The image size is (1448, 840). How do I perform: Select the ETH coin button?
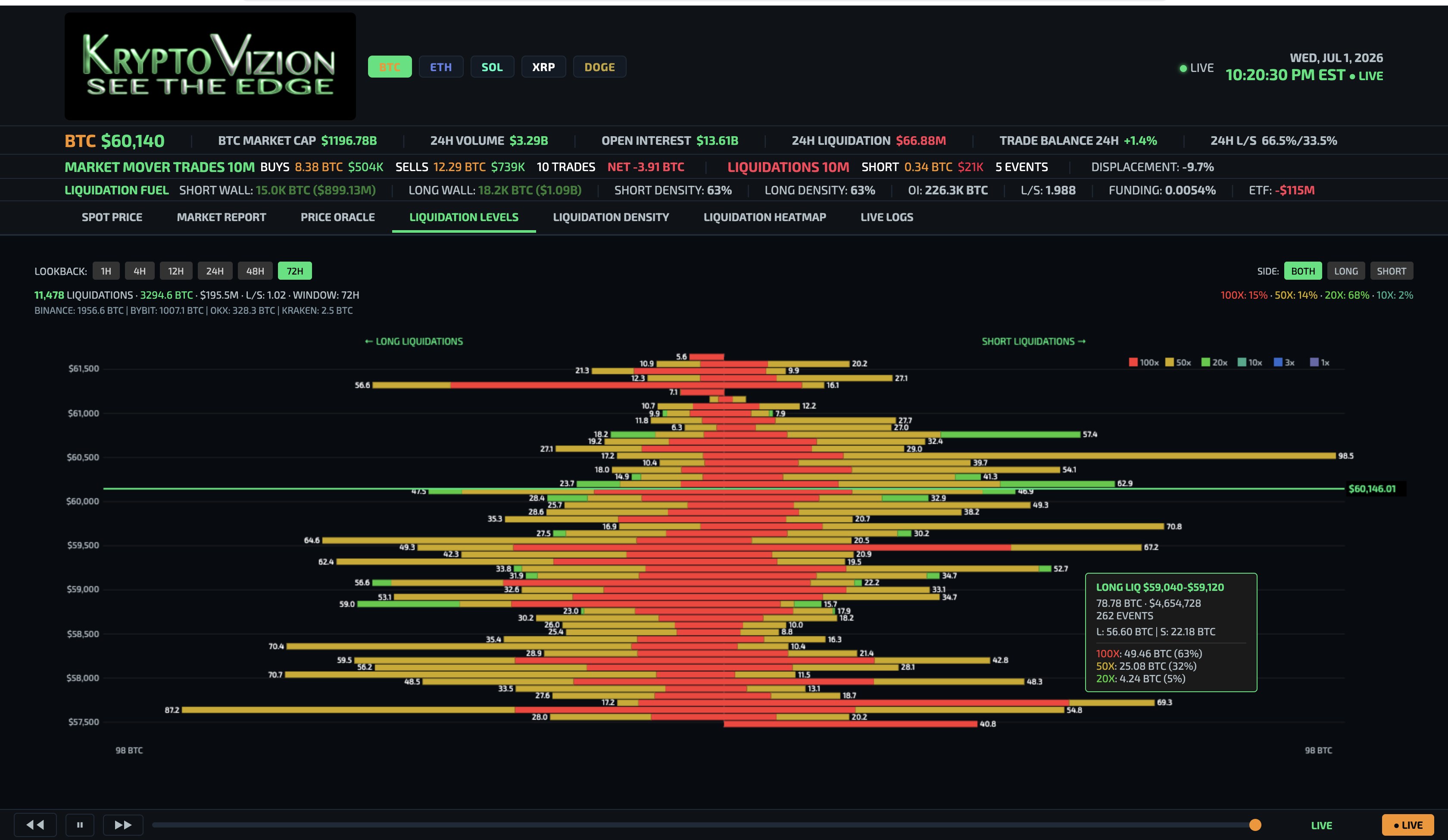point(441,67)
